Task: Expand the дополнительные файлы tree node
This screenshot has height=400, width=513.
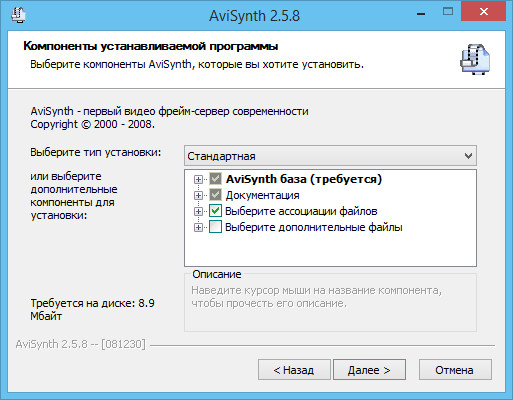Action: pyautogui.click(x=198, y=227)
